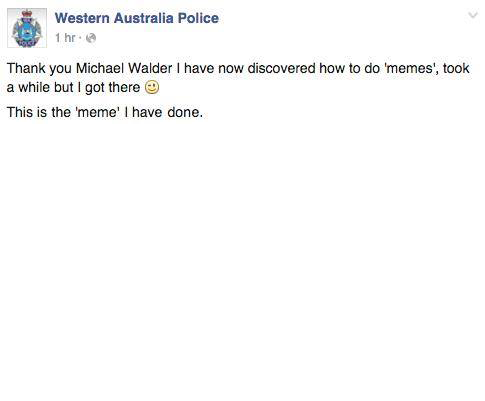Click the word "Western" in the page title
The width and height of the screenshot is (485, 401).
coord(82,18)
